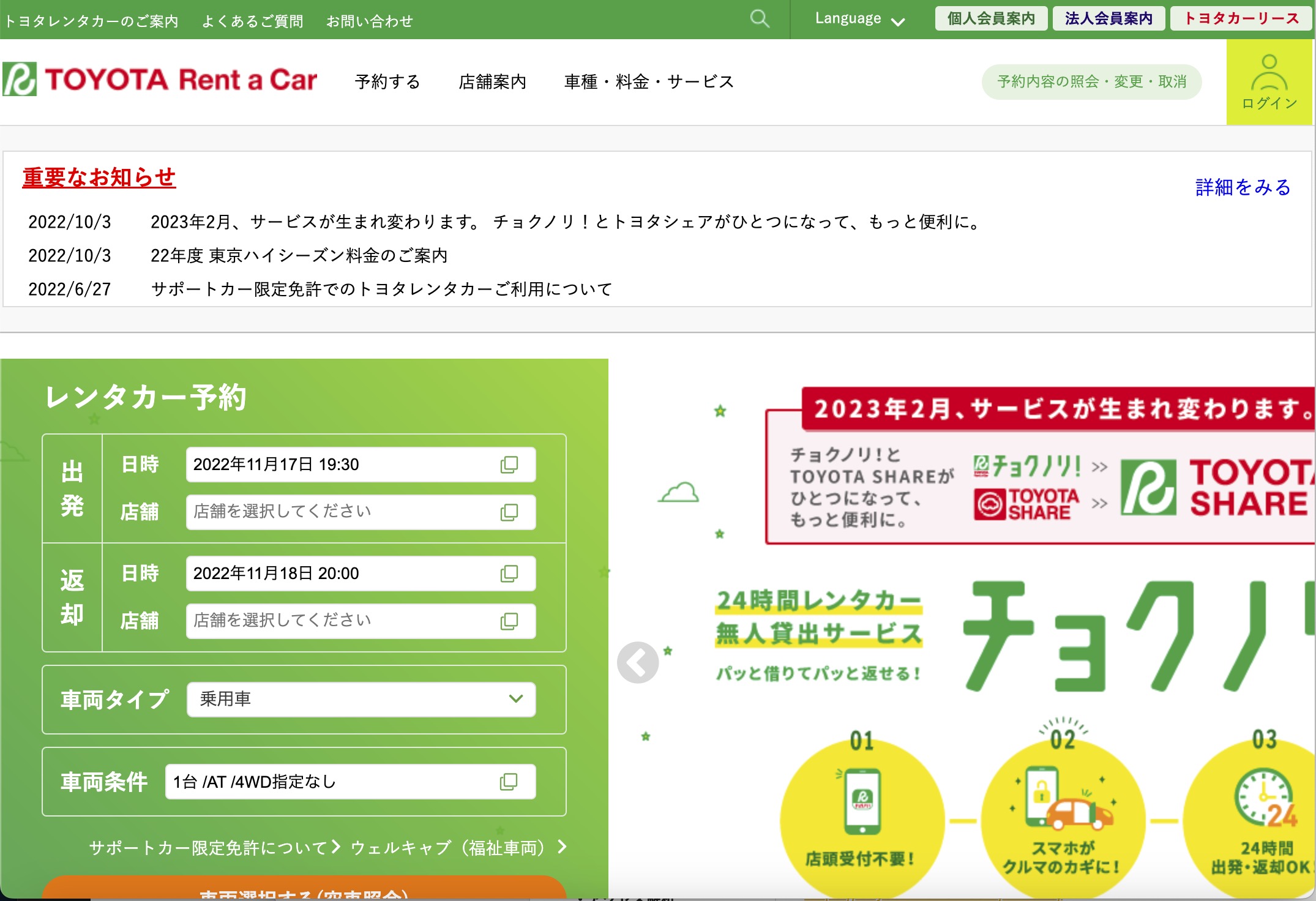Select the 予約する menu item
Image resolution: width=1316 pixels, height=901 pixels.
pos(388,81)
